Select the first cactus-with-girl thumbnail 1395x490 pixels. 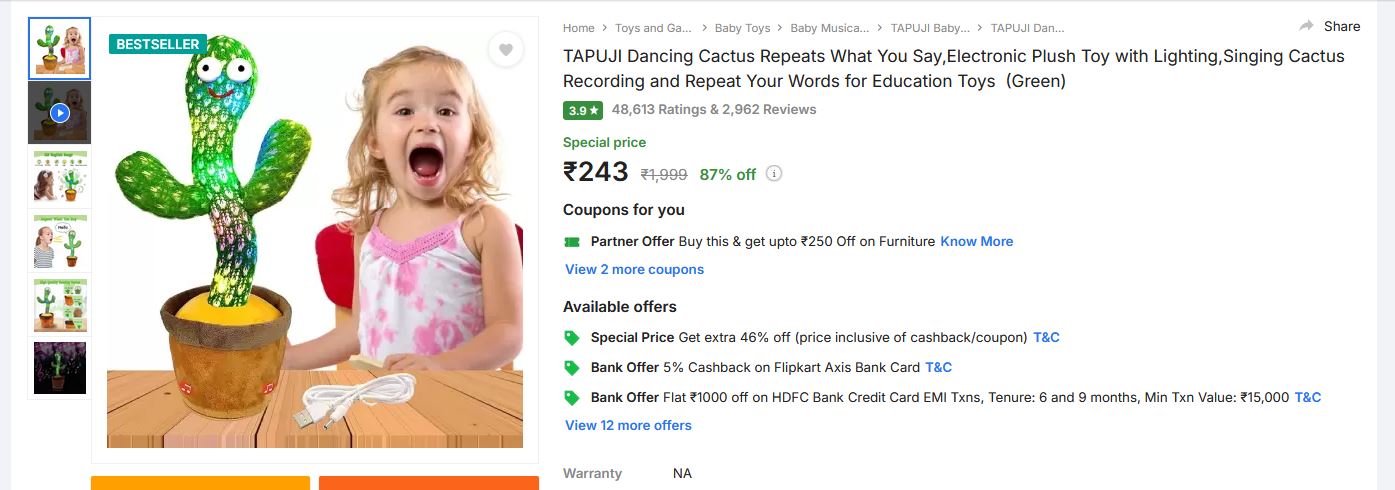tap(59, 49)
